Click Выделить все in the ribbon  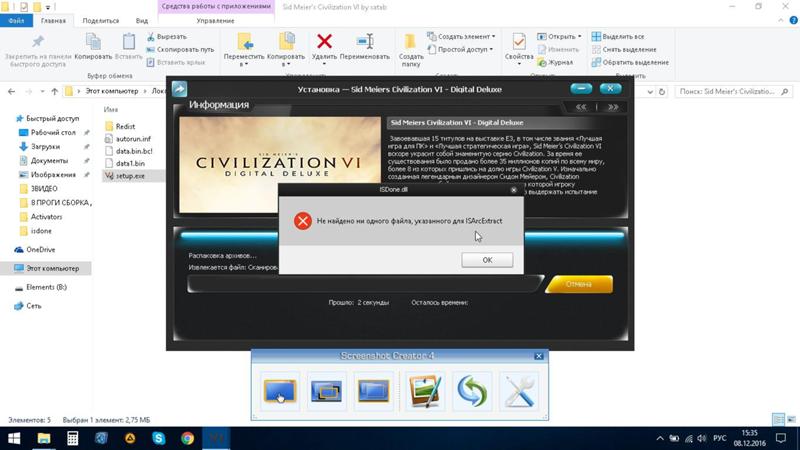point(617,37)
